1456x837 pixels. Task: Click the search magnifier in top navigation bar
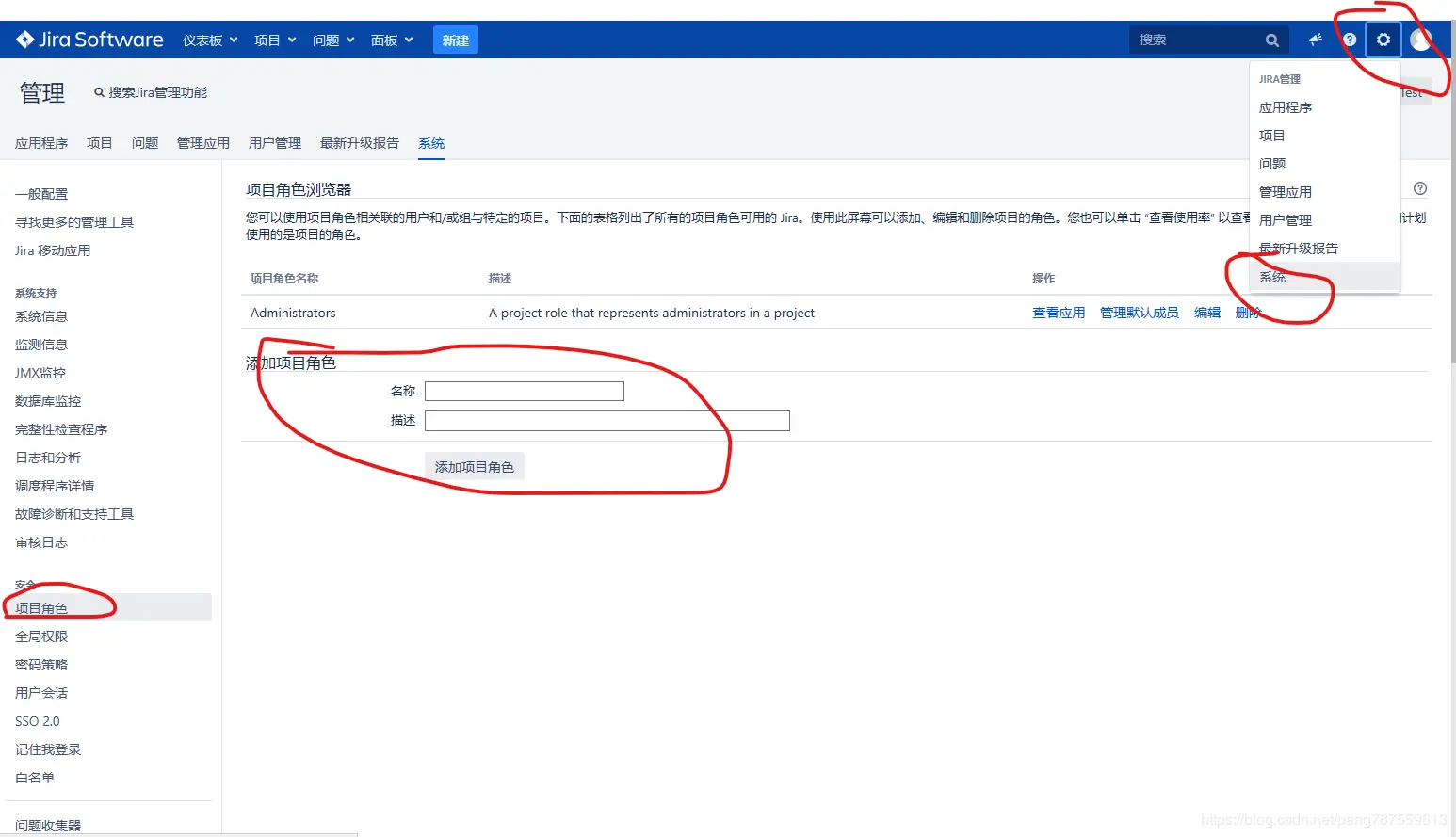(x=1271, y=40)
